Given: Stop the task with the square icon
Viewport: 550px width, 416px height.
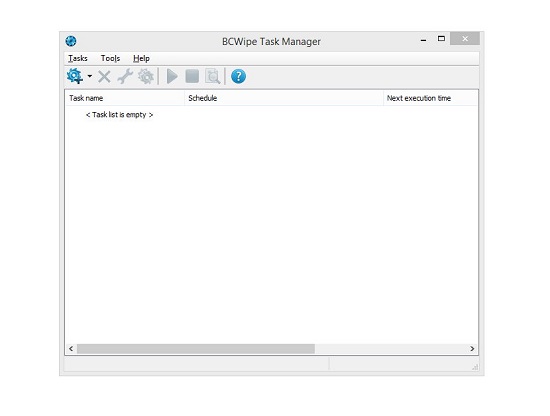Looking at the screenshot, I should click(192, 76).
